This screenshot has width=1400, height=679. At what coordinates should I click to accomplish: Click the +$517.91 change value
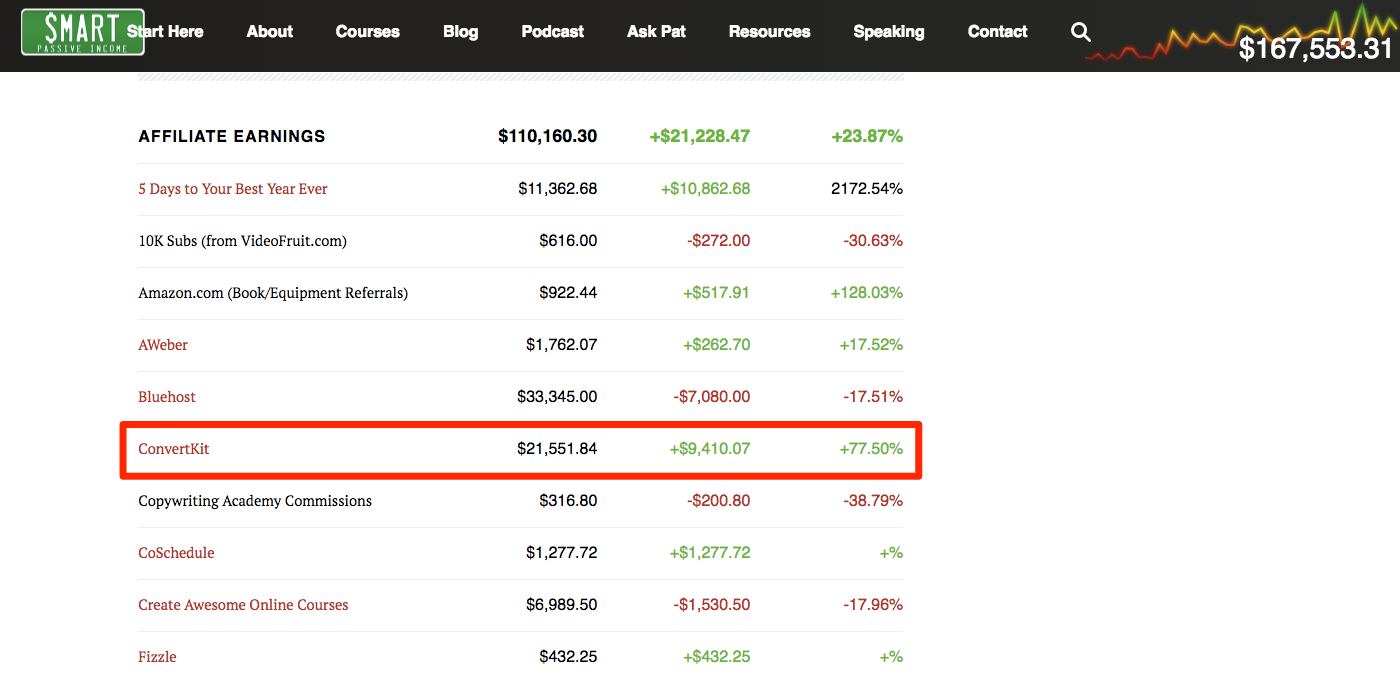coord(717,293)
